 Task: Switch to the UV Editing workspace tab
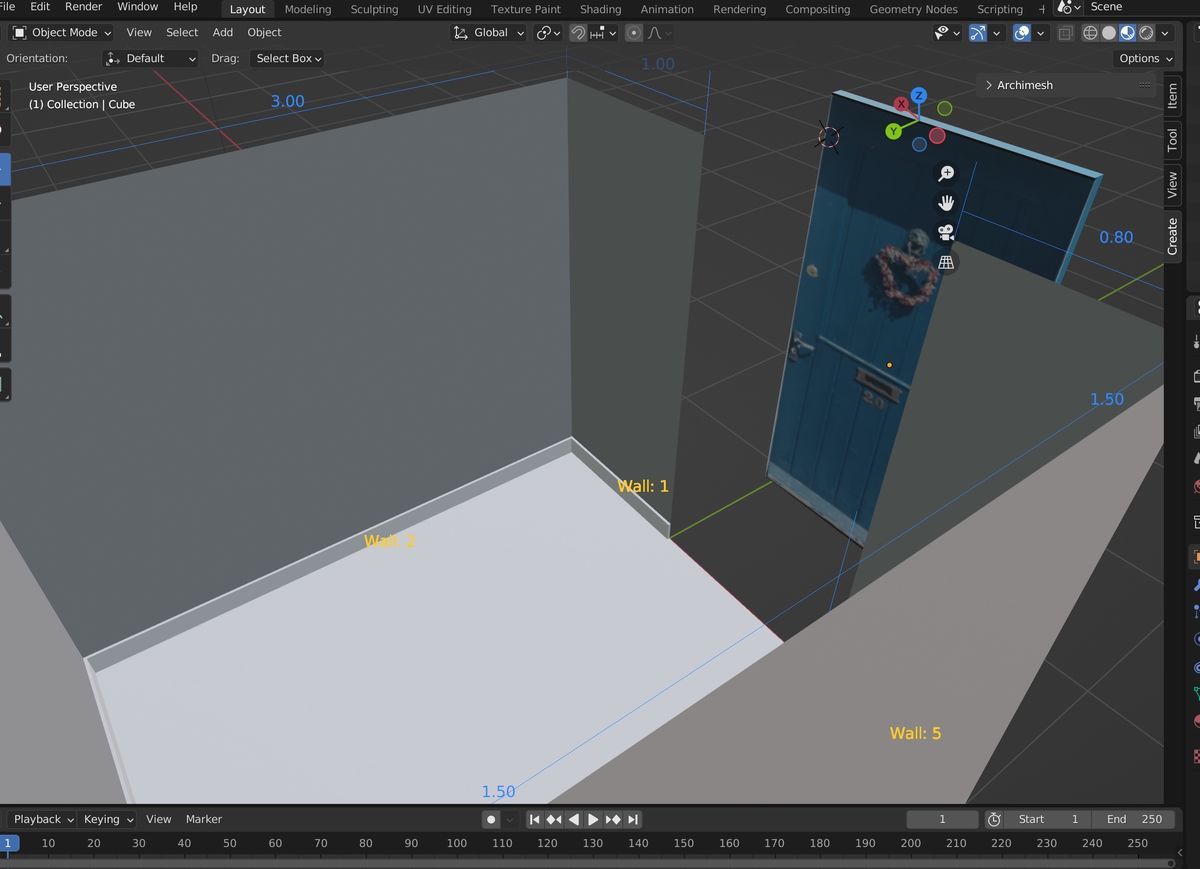coord(445,9)
